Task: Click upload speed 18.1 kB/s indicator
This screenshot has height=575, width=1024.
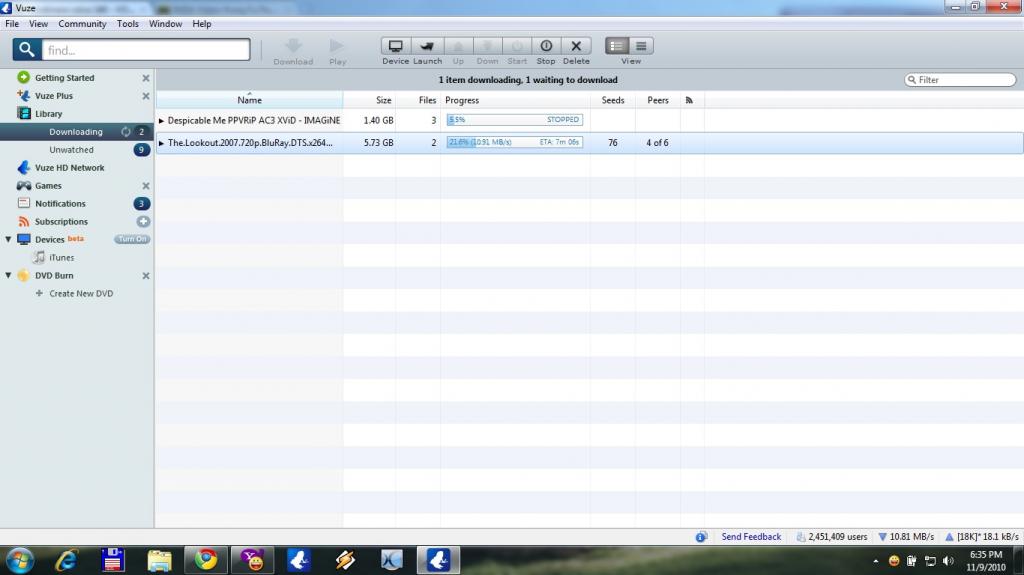Action: click(x=982, y=537)
